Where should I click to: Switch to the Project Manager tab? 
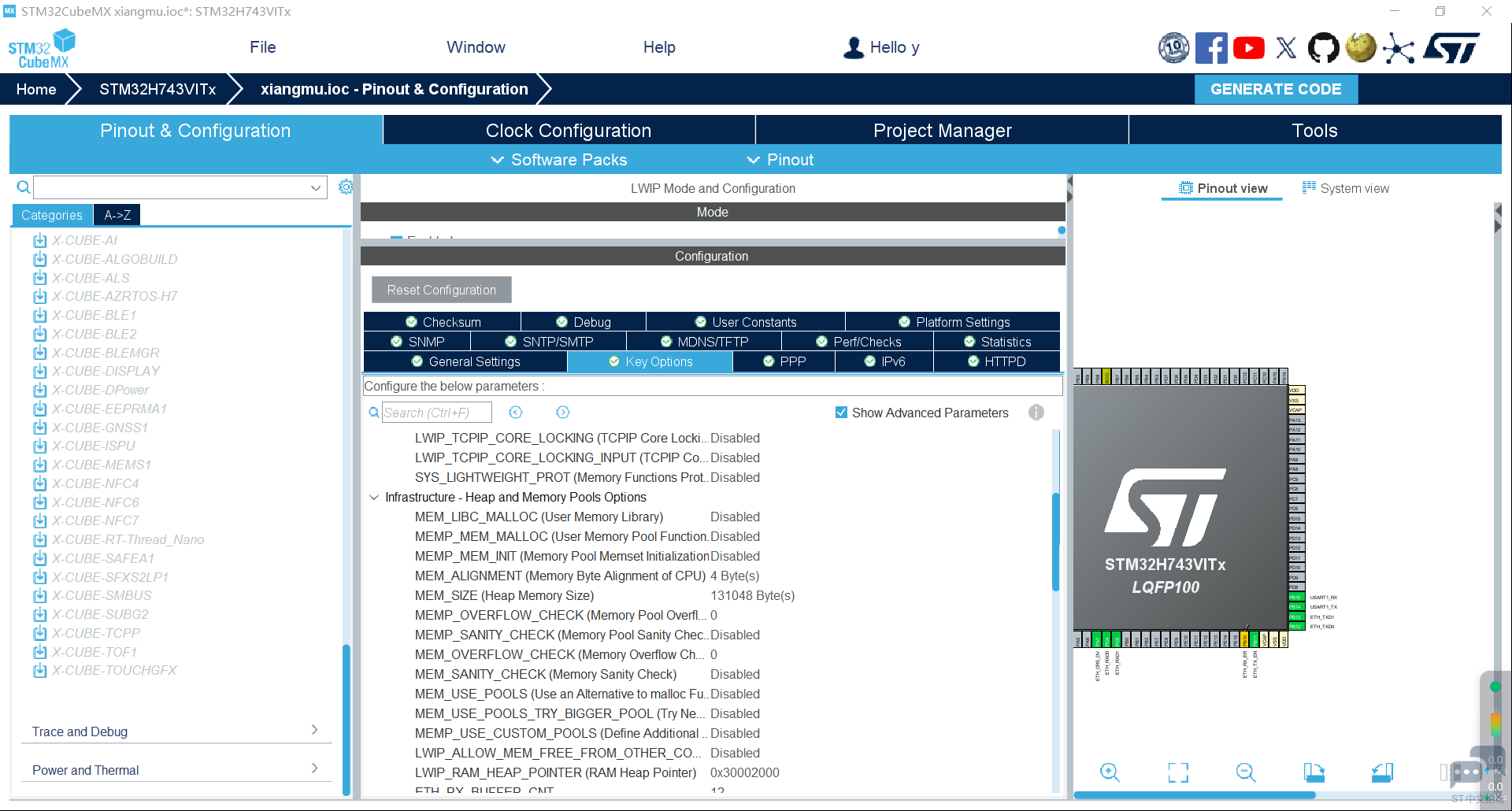click(942, 130)
